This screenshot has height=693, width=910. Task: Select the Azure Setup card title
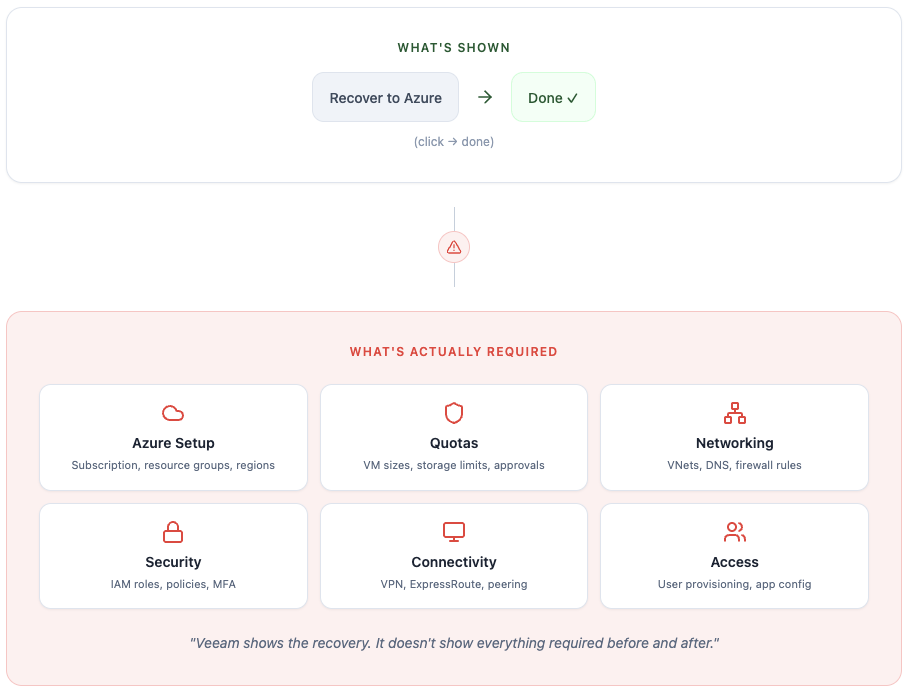coord(173,443)
